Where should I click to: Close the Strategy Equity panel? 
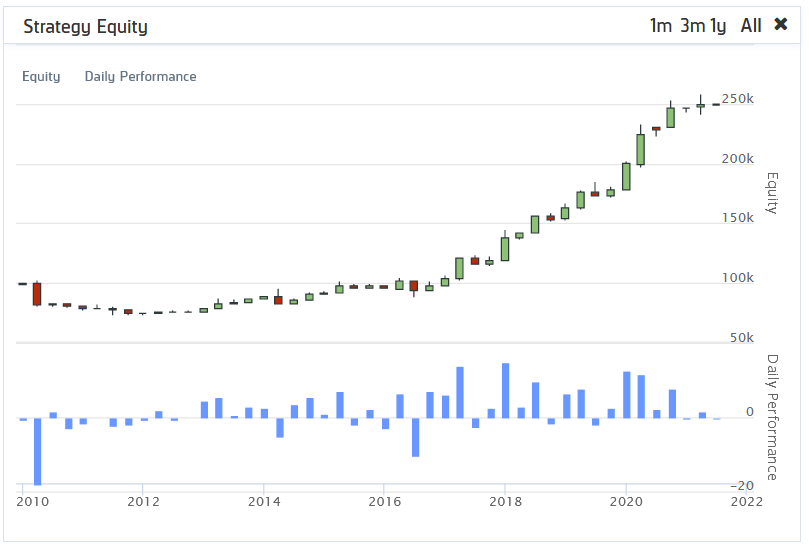(x=781, y=25)
